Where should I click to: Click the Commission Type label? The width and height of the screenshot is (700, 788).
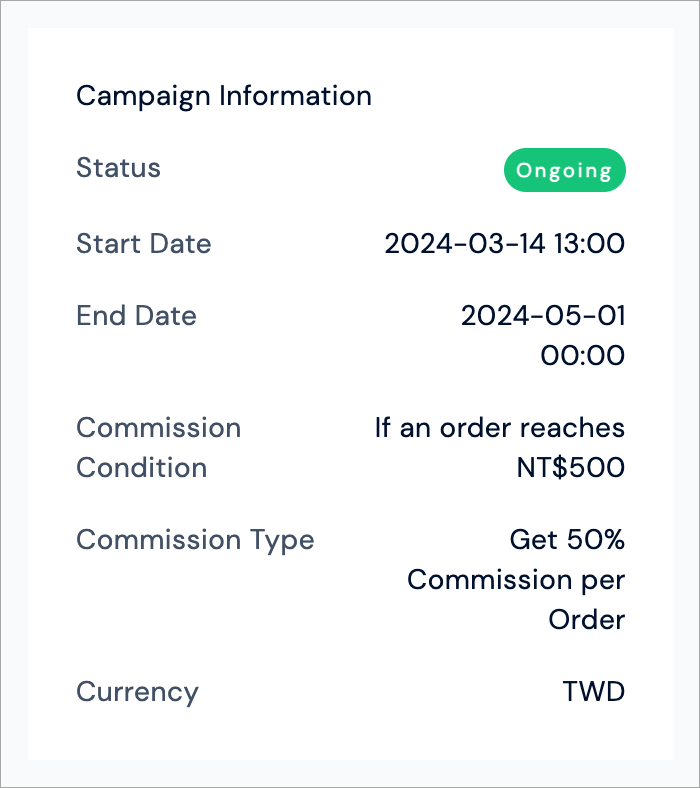pyautogui.click(x=195, y=541)
